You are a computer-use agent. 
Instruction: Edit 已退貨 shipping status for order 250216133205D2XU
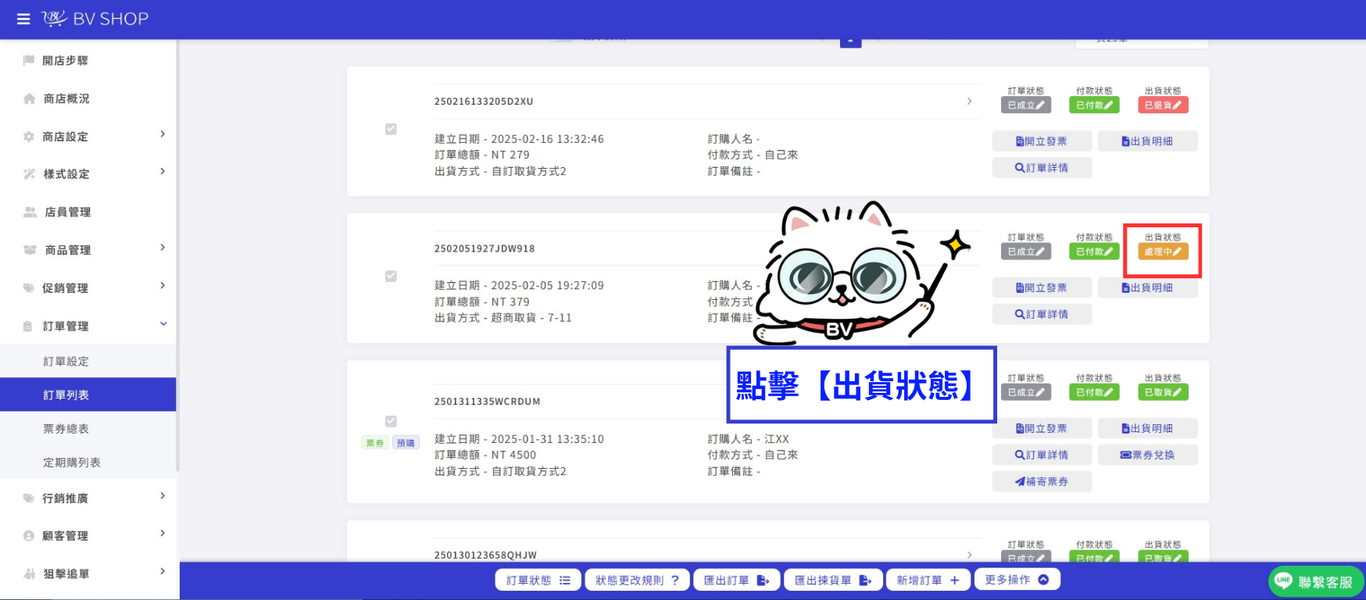click(x=1163, y=105)
